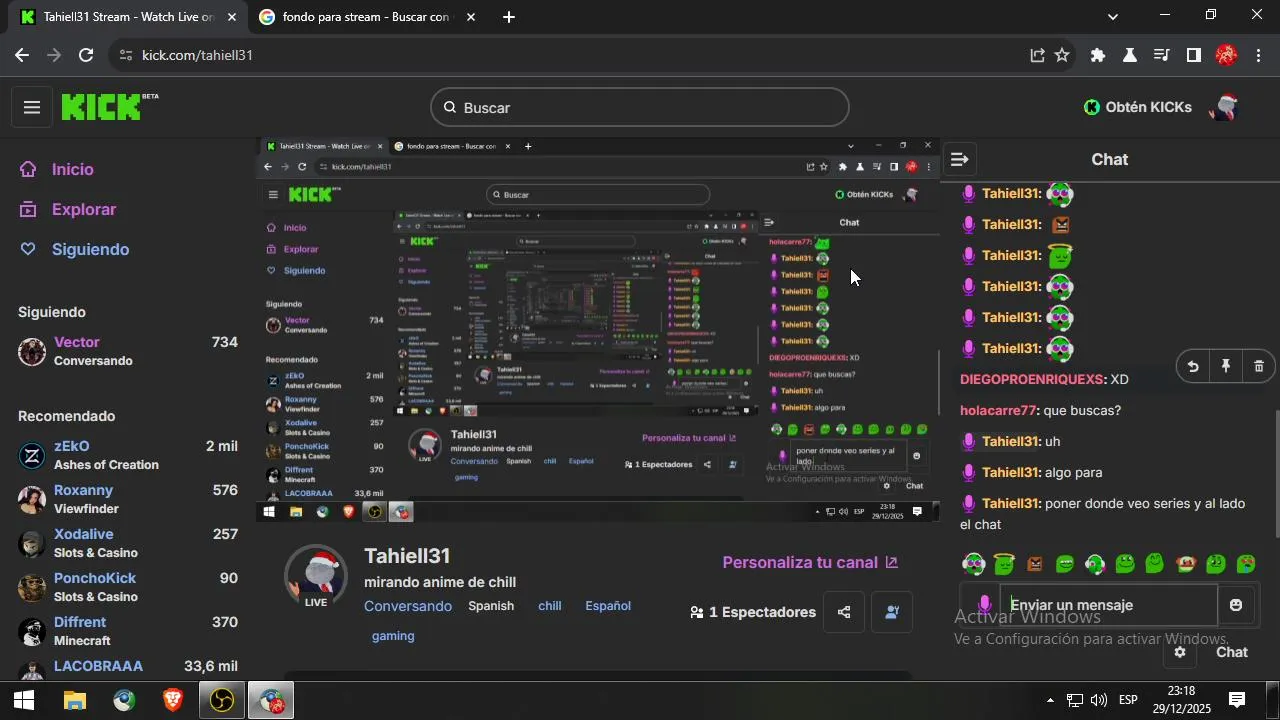Open File Explorer from taskbar

(75, 701)
